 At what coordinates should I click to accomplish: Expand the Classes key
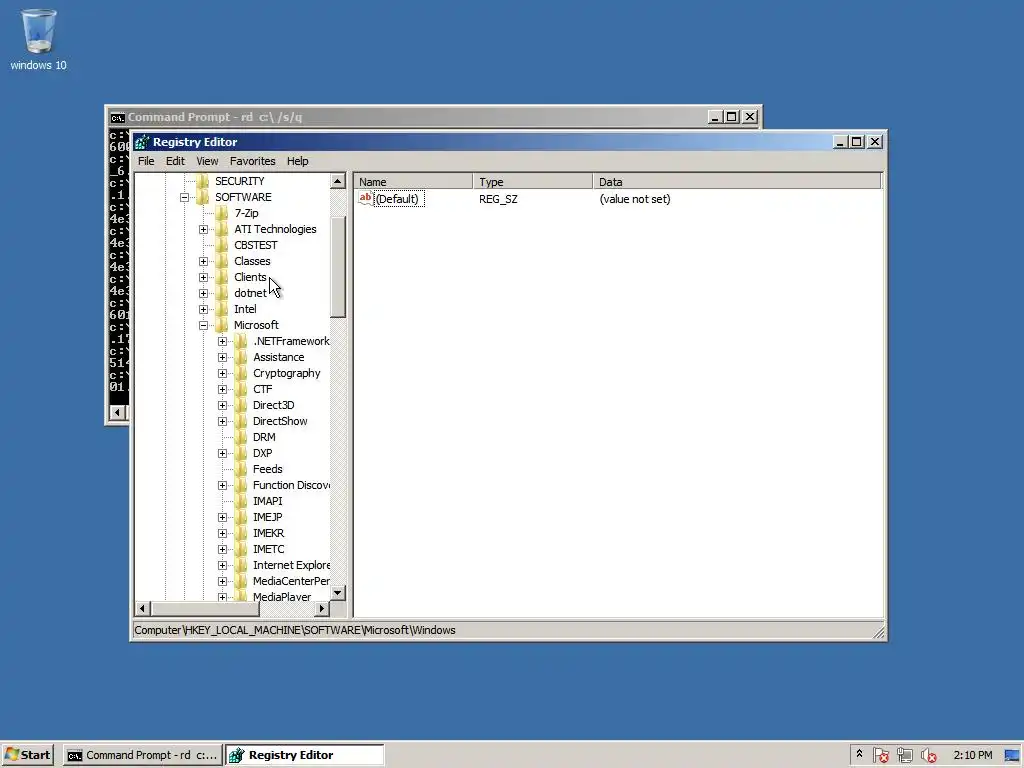click(203, 261)
